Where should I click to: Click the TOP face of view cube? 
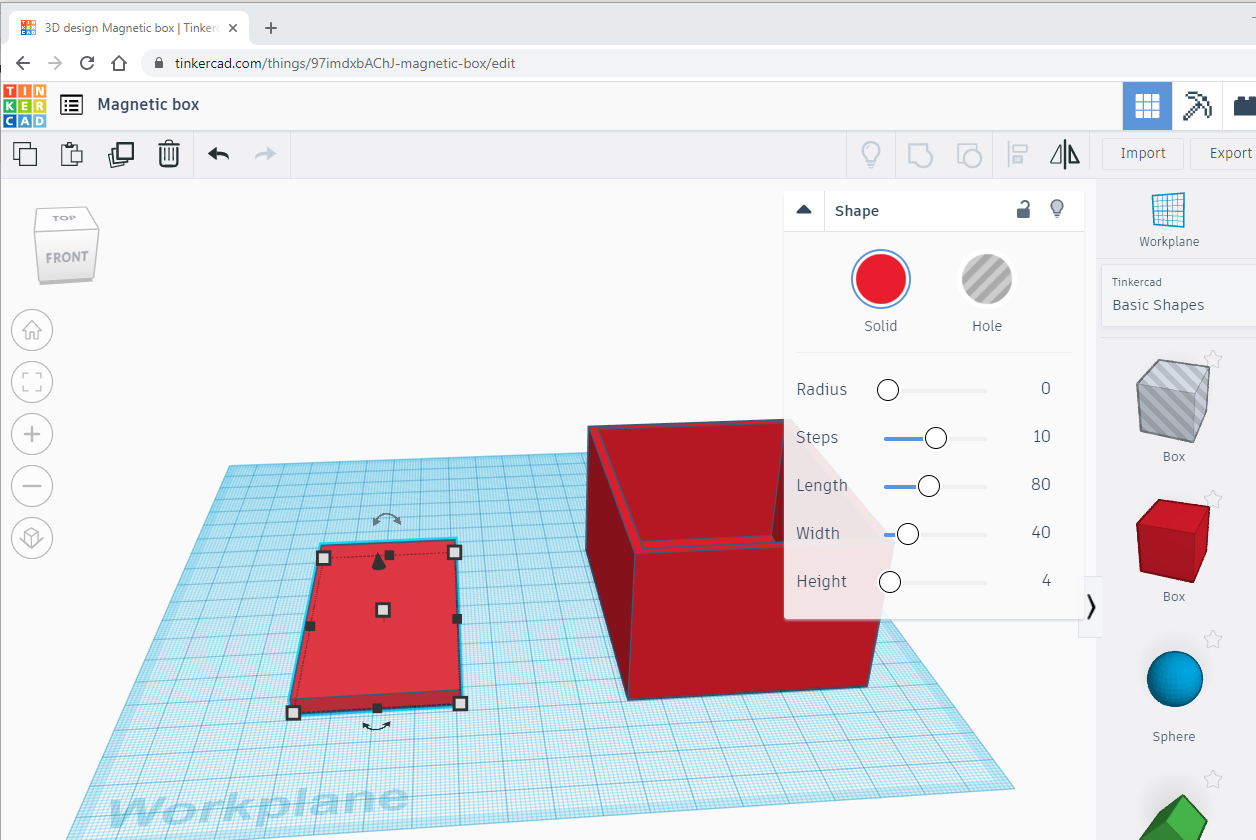(x=64, y=218)
